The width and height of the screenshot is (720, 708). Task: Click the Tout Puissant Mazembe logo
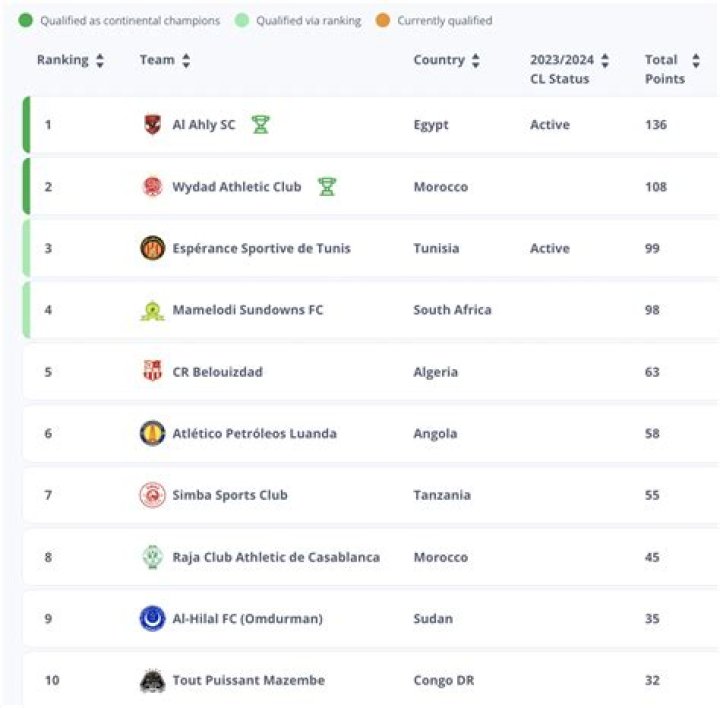coord(152,681)
